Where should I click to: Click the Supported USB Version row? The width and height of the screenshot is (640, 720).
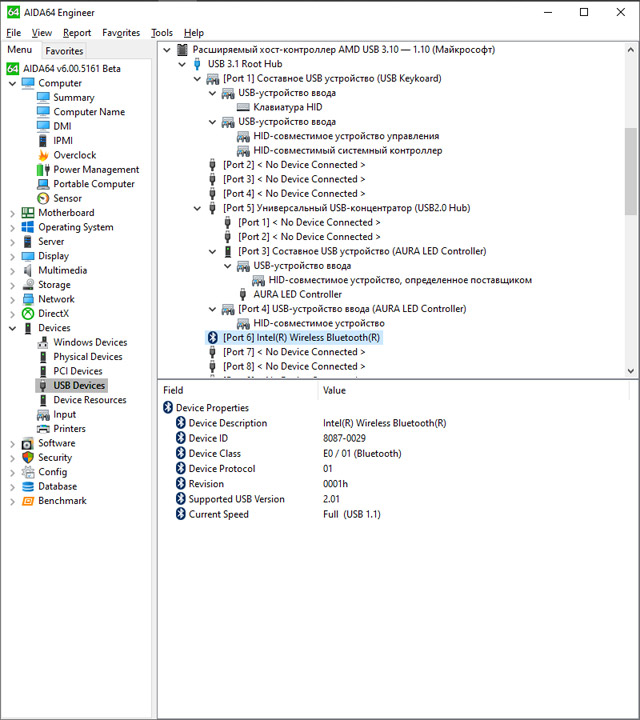[x=395, y=499]
